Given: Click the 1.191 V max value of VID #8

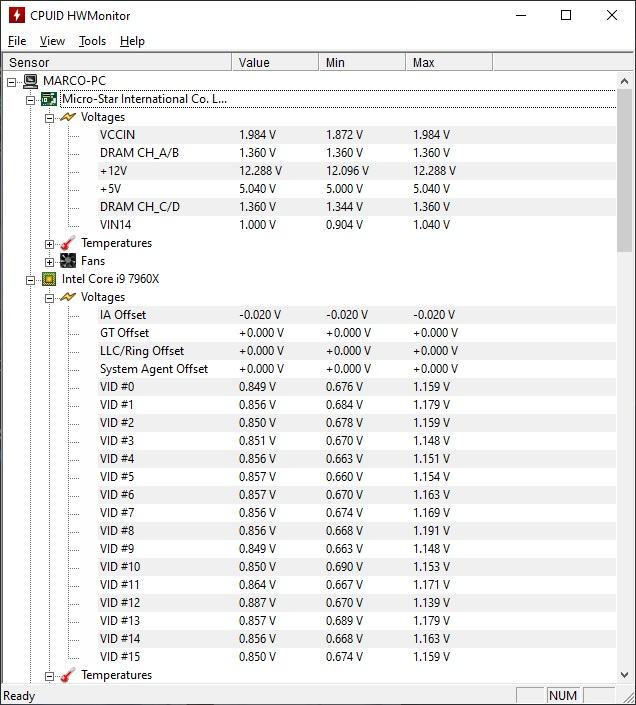Looking at the screenshot, I should point(431,531).
